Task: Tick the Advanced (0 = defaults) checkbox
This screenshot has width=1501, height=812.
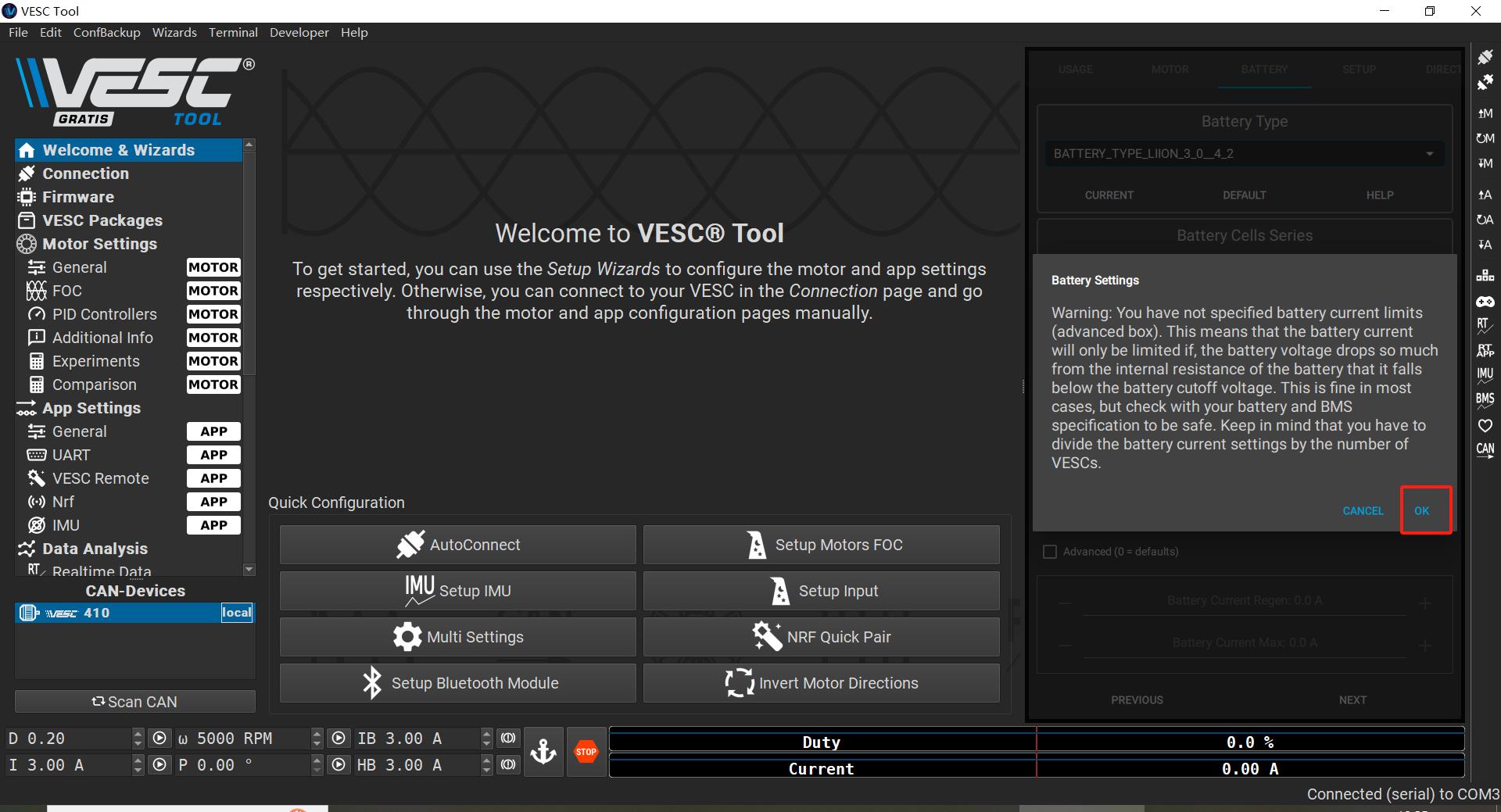Action: [x=1050, y=552]
